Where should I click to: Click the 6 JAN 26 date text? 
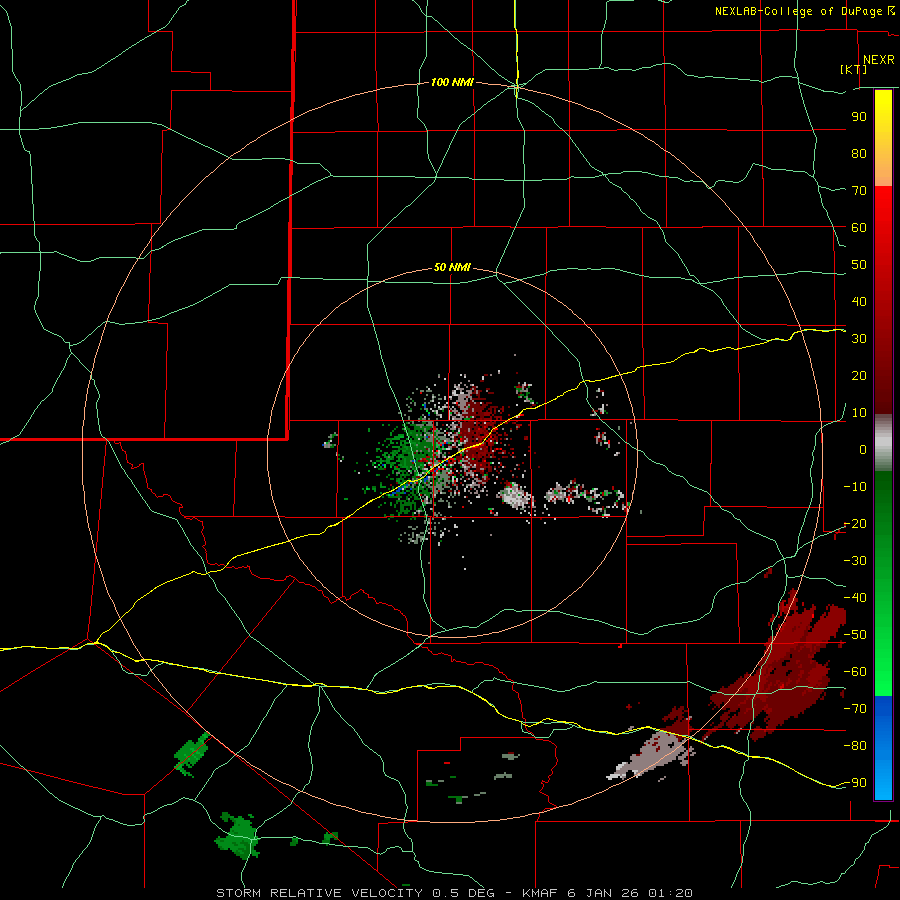605,893
